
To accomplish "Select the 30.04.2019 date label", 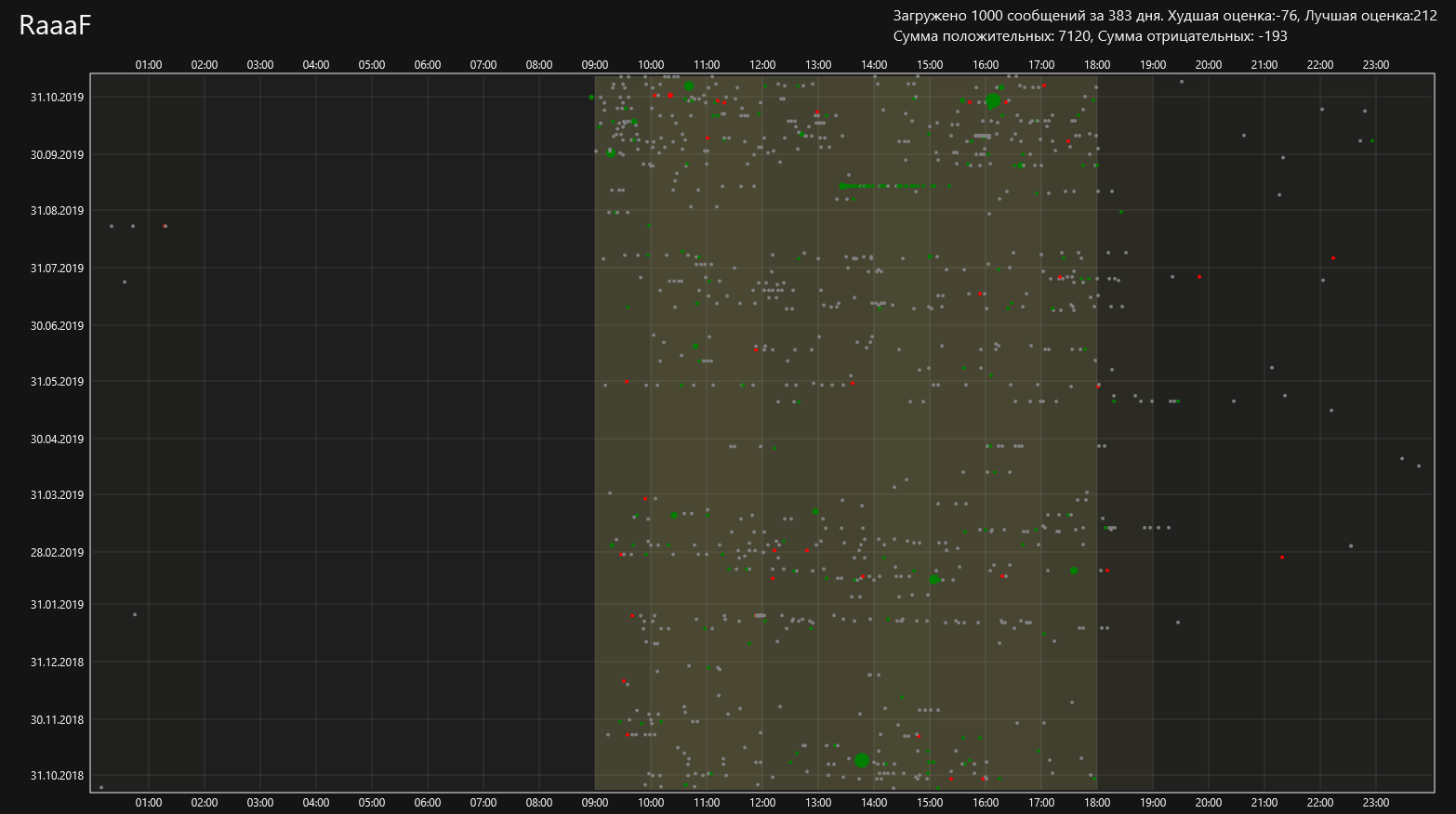I will (x=57, y=439).
